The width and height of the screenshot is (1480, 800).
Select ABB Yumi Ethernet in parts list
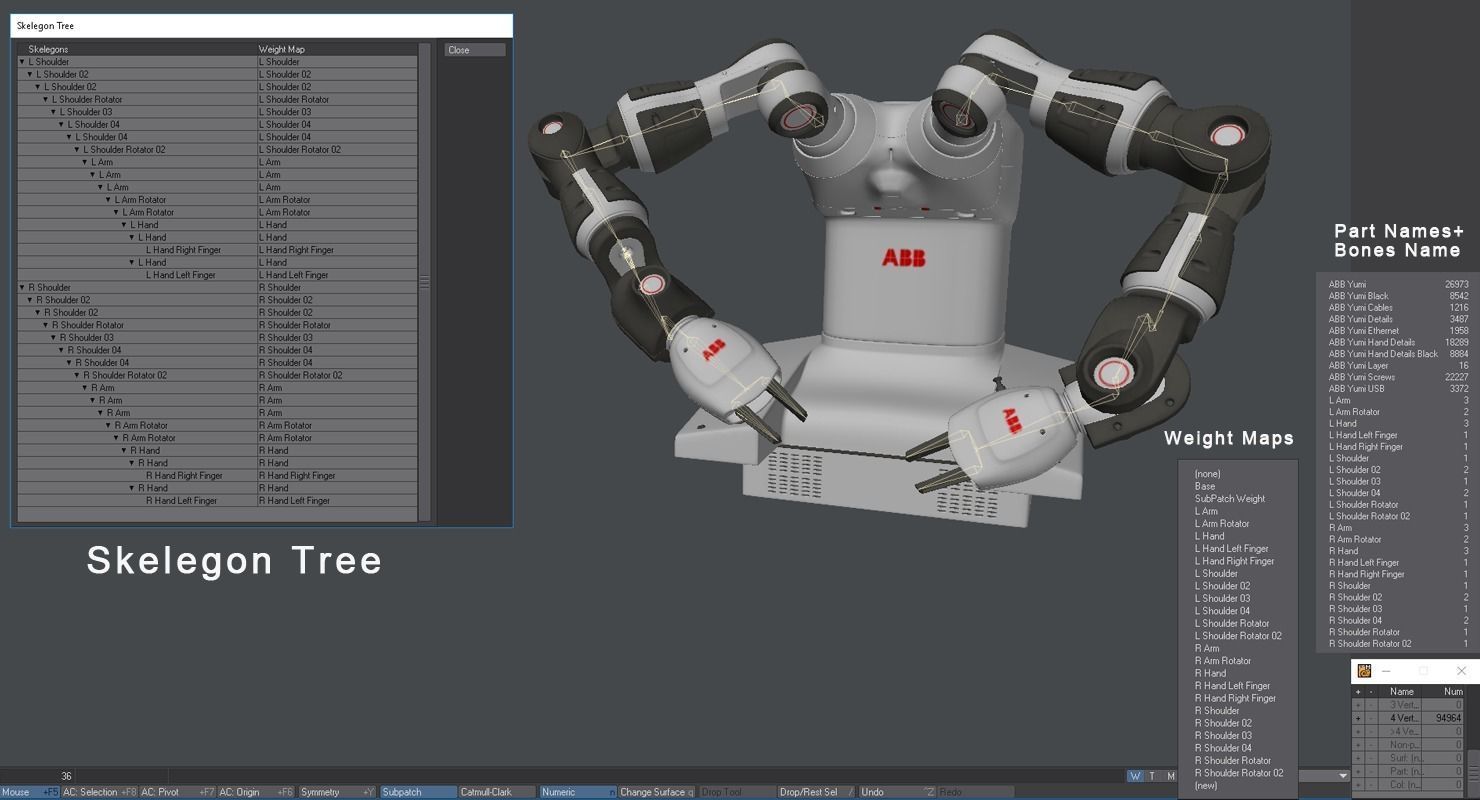pyautogui.click(x=1398, y=331)
